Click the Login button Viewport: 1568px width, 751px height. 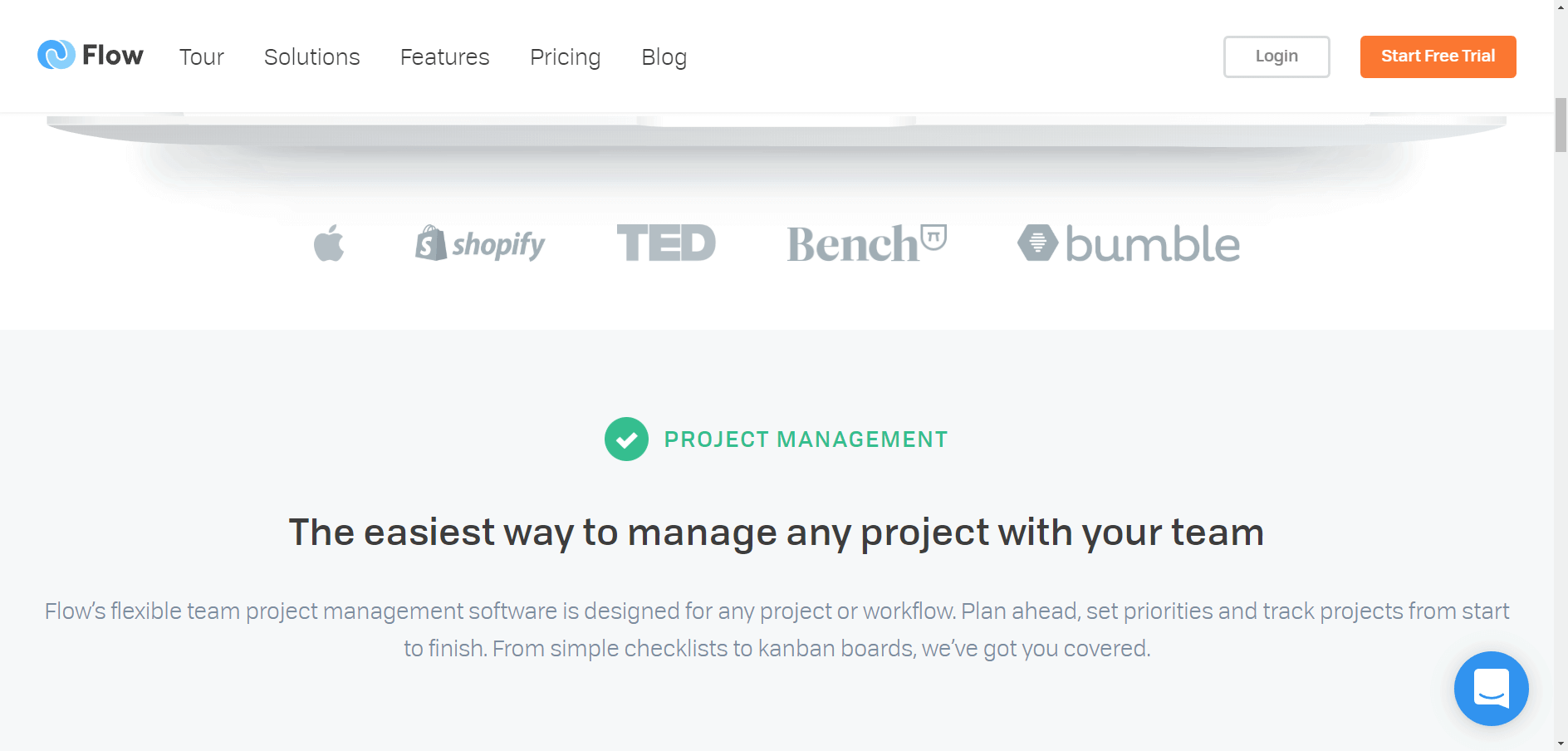click(x=1276, y=56)
